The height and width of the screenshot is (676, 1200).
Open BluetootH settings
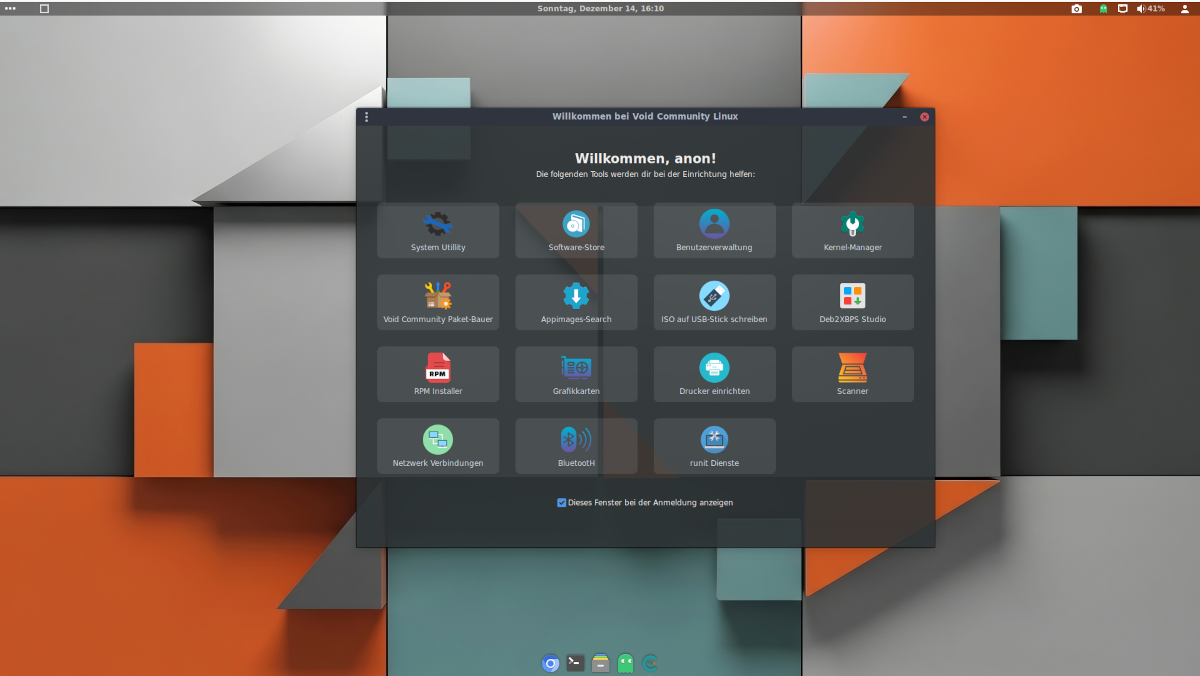coord(576,446)
